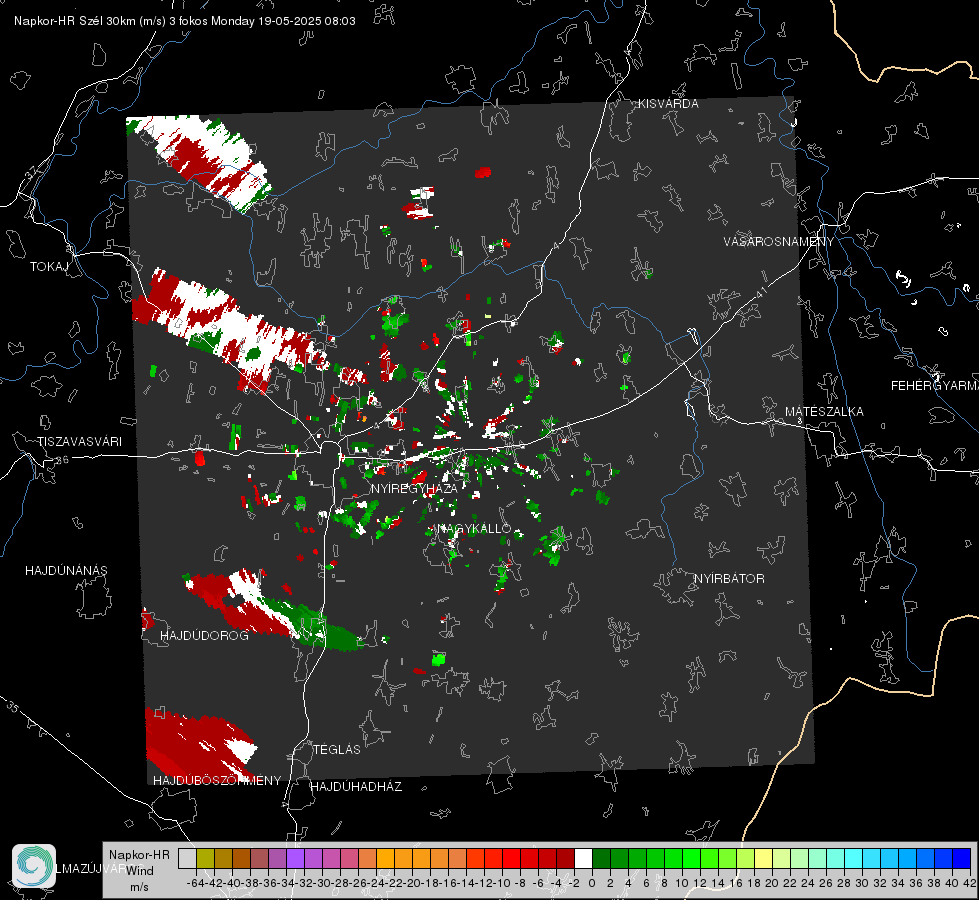Click road number 41 near Vásárosnamény
979x900 pixels.
tap(761, 292)
